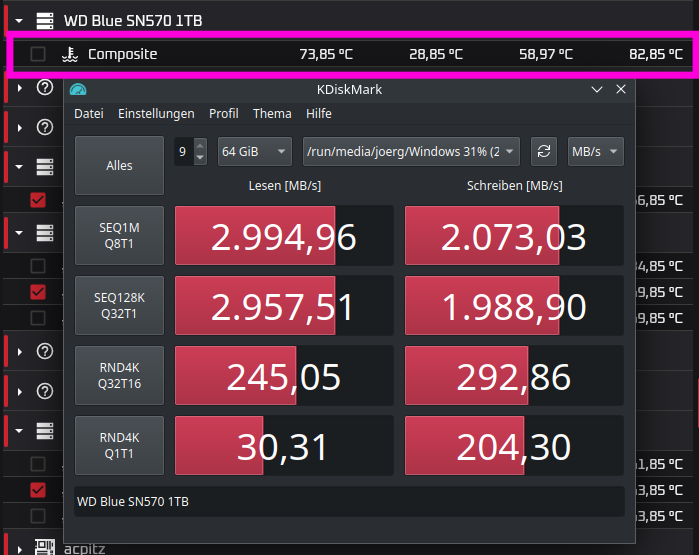Click the Composite thermometer sensor icon
Viewport: 699px width, 555px height.
pyautogui.click(x=70, y=54)
